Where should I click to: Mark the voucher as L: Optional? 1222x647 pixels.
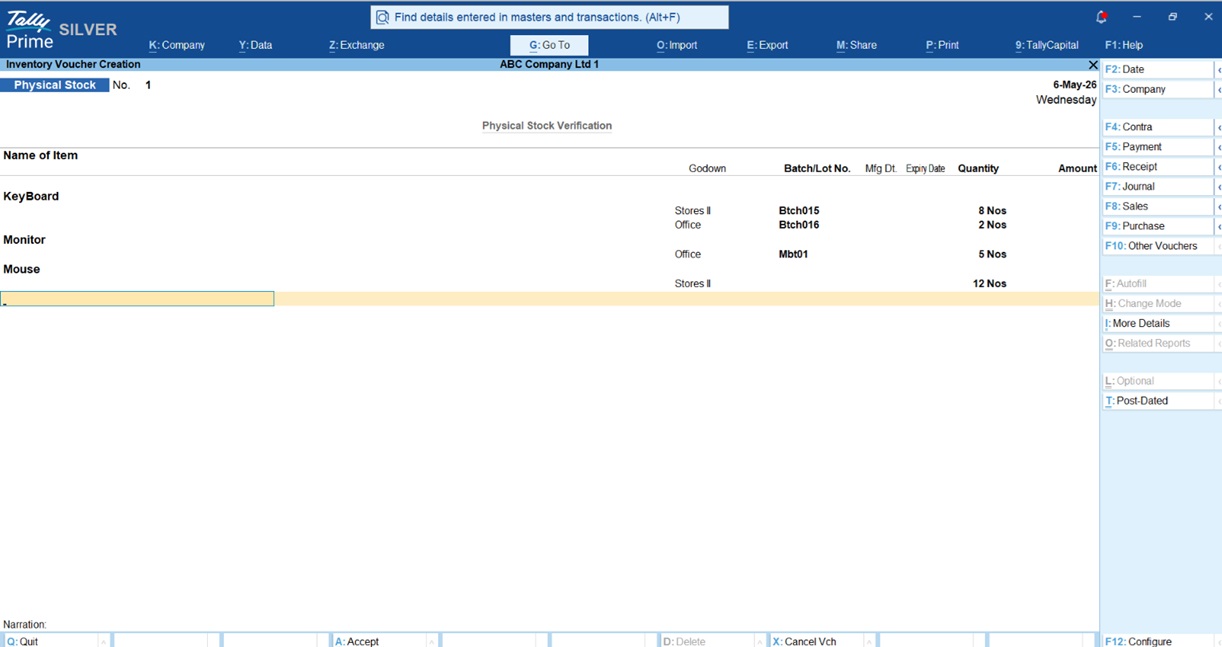tap(1157, 381)
